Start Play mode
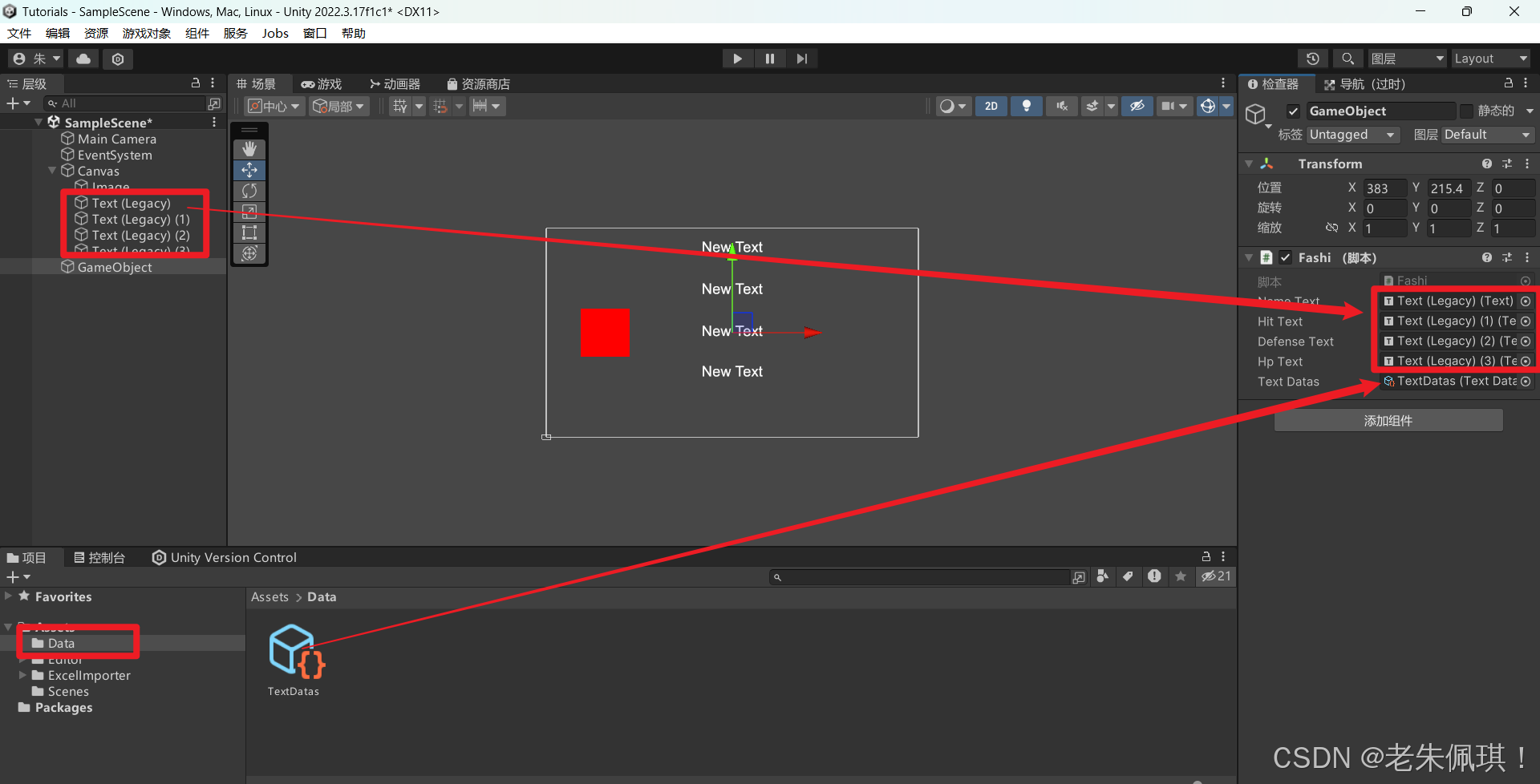This screenshot has width=1540, height=784. 737,59
